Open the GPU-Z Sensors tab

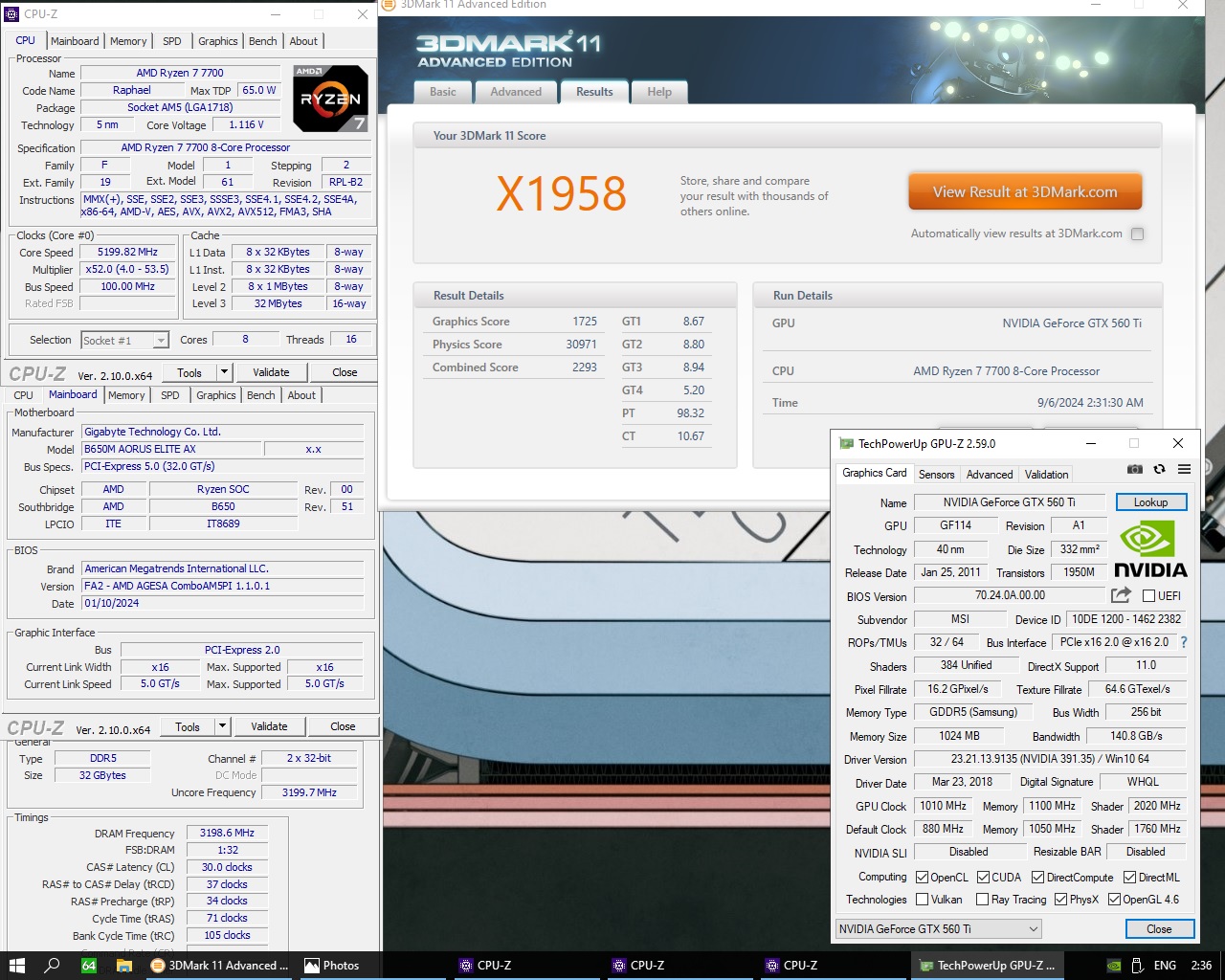(936, 474)
